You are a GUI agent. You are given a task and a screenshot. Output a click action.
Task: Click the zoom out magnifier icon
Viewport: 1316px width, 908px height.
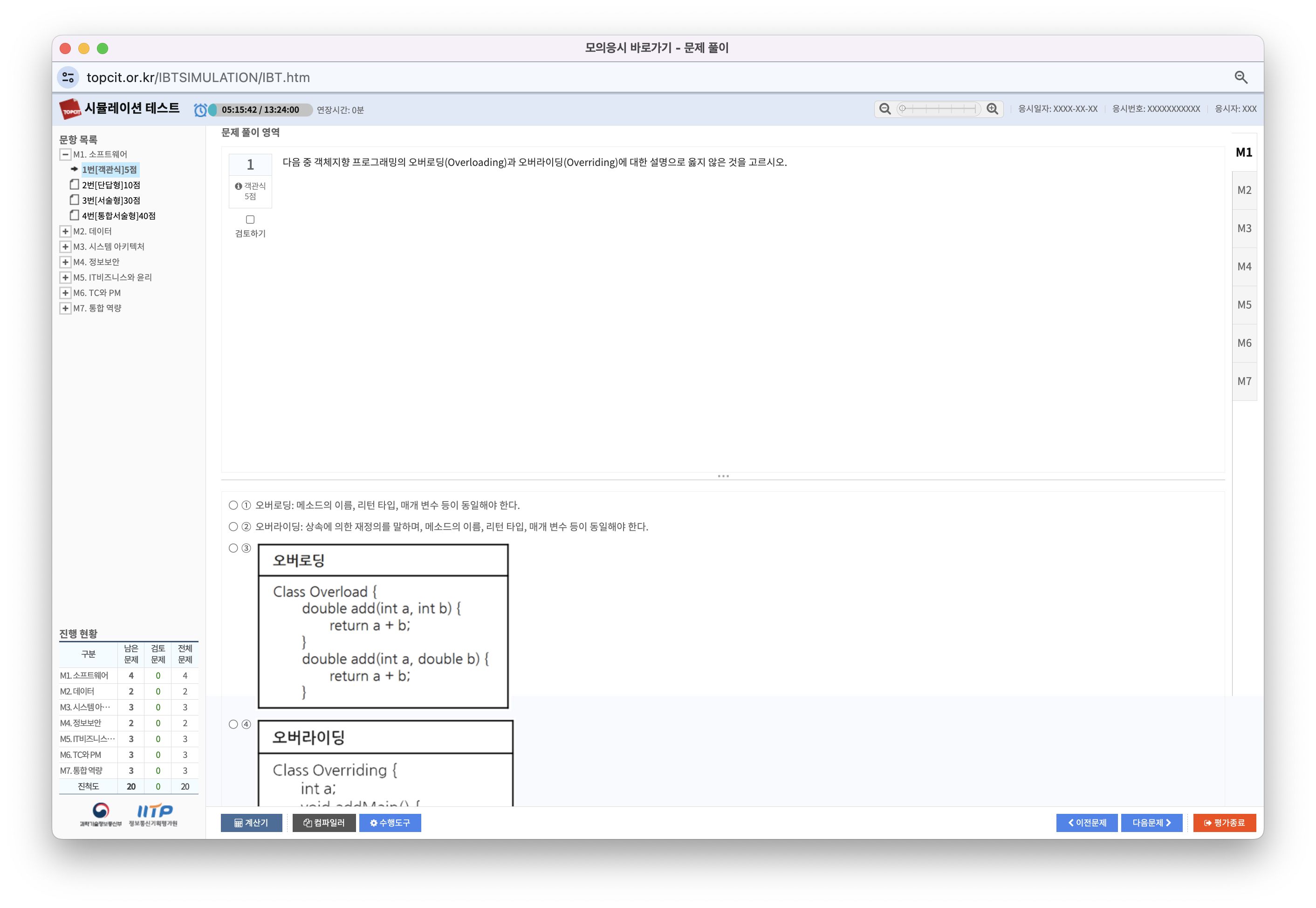click(x=885, y=109)
